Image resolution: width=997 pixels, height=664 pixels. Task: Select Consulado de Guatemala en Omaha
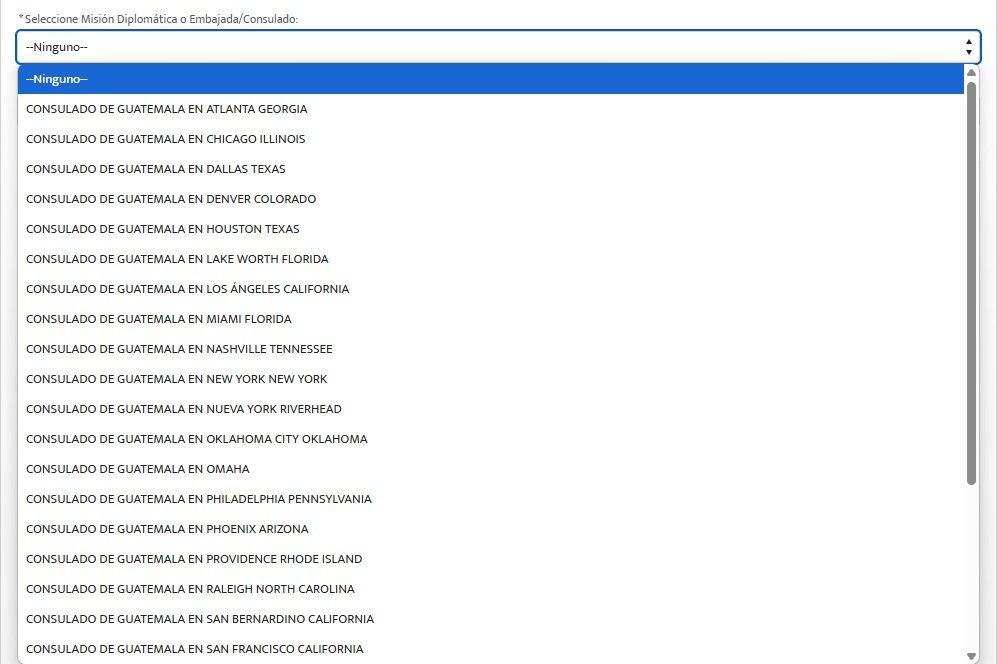point(491,469)
